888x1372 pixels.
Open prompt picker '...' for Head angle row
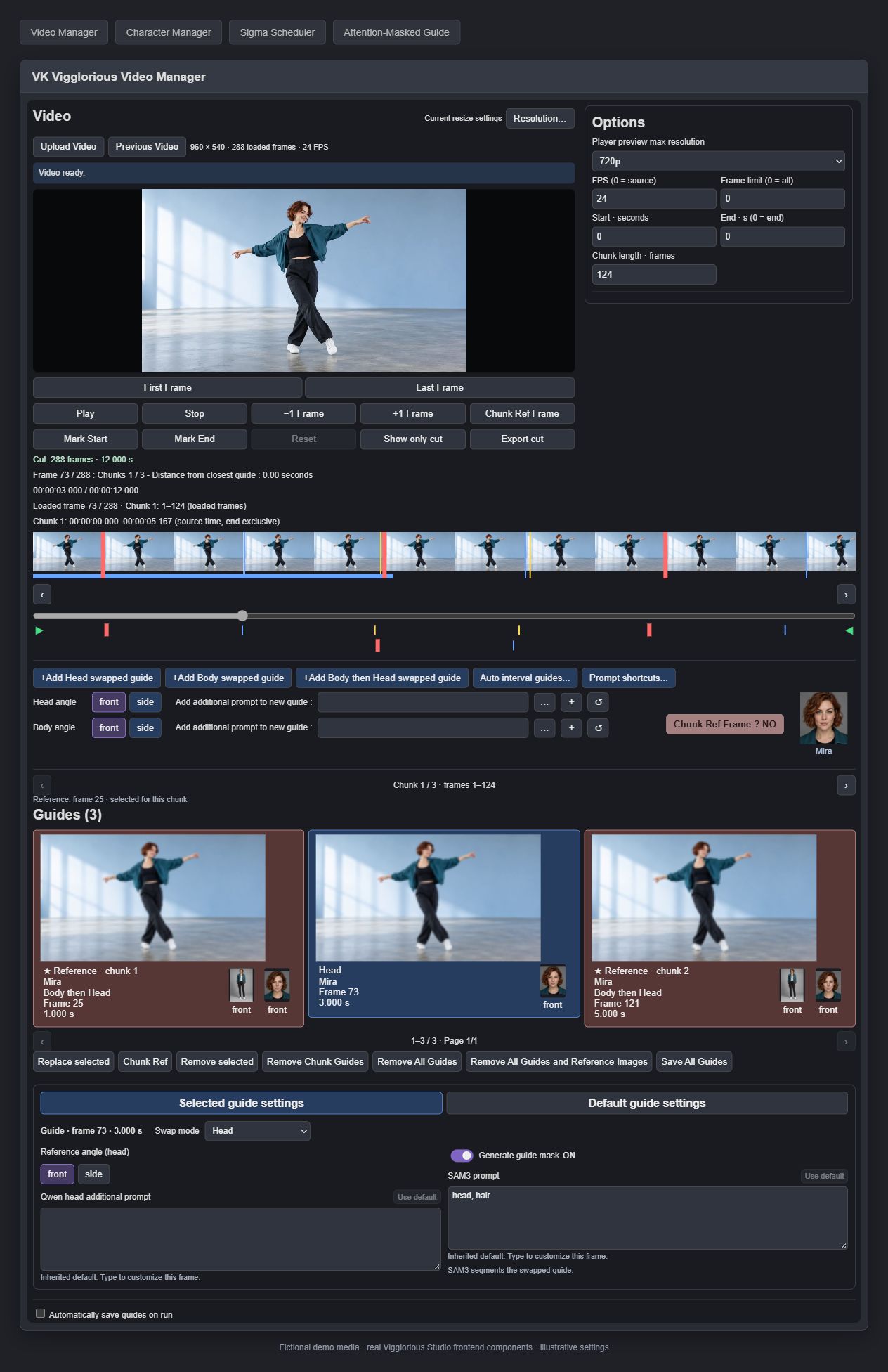tap(544, 702)
